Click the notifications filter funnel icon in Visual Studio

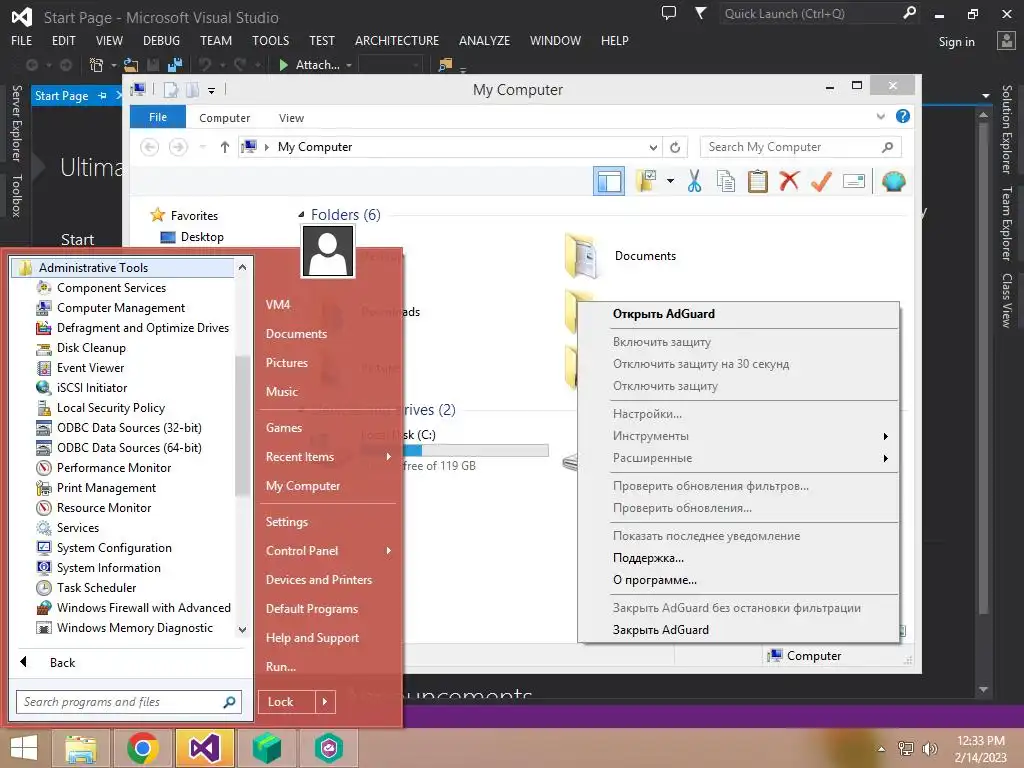[700, 13]
